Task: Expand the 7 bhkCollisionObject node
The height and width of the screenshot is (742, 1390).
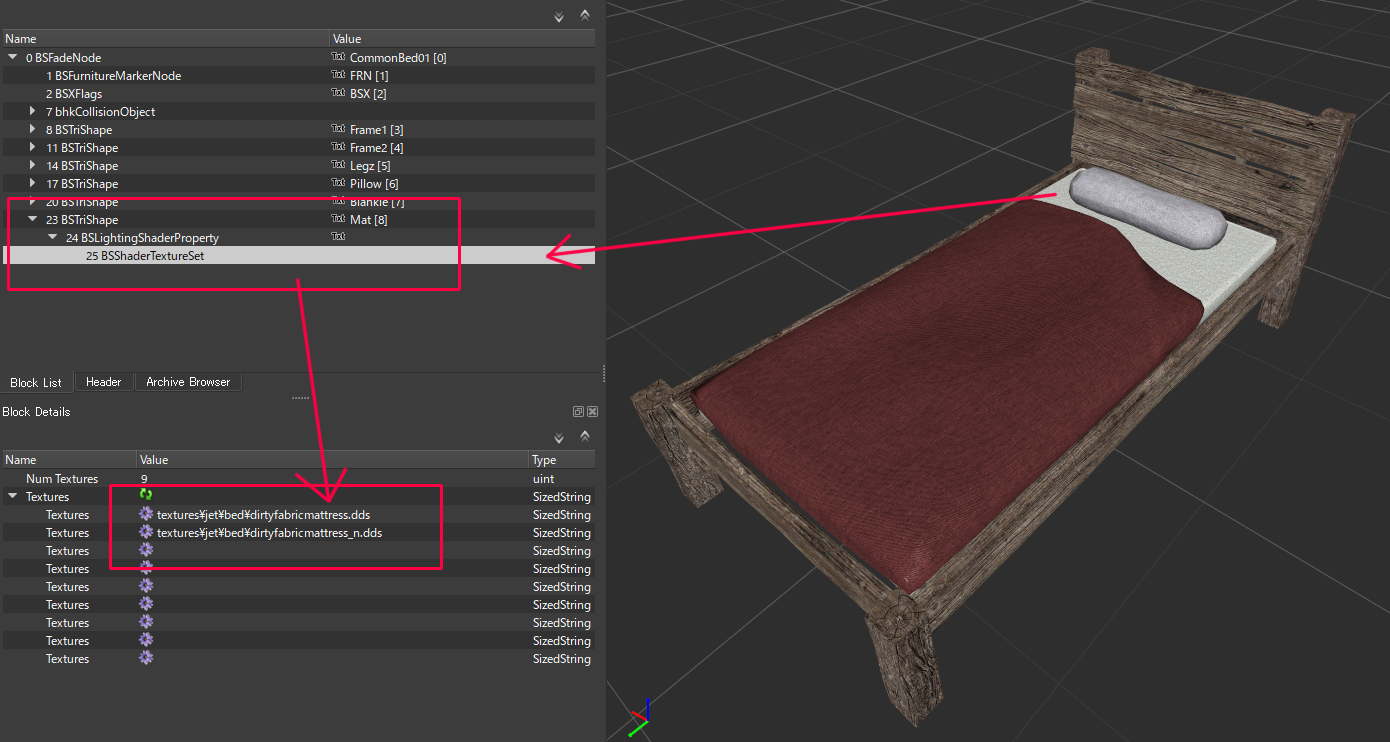Action: (x=33, y=112)
